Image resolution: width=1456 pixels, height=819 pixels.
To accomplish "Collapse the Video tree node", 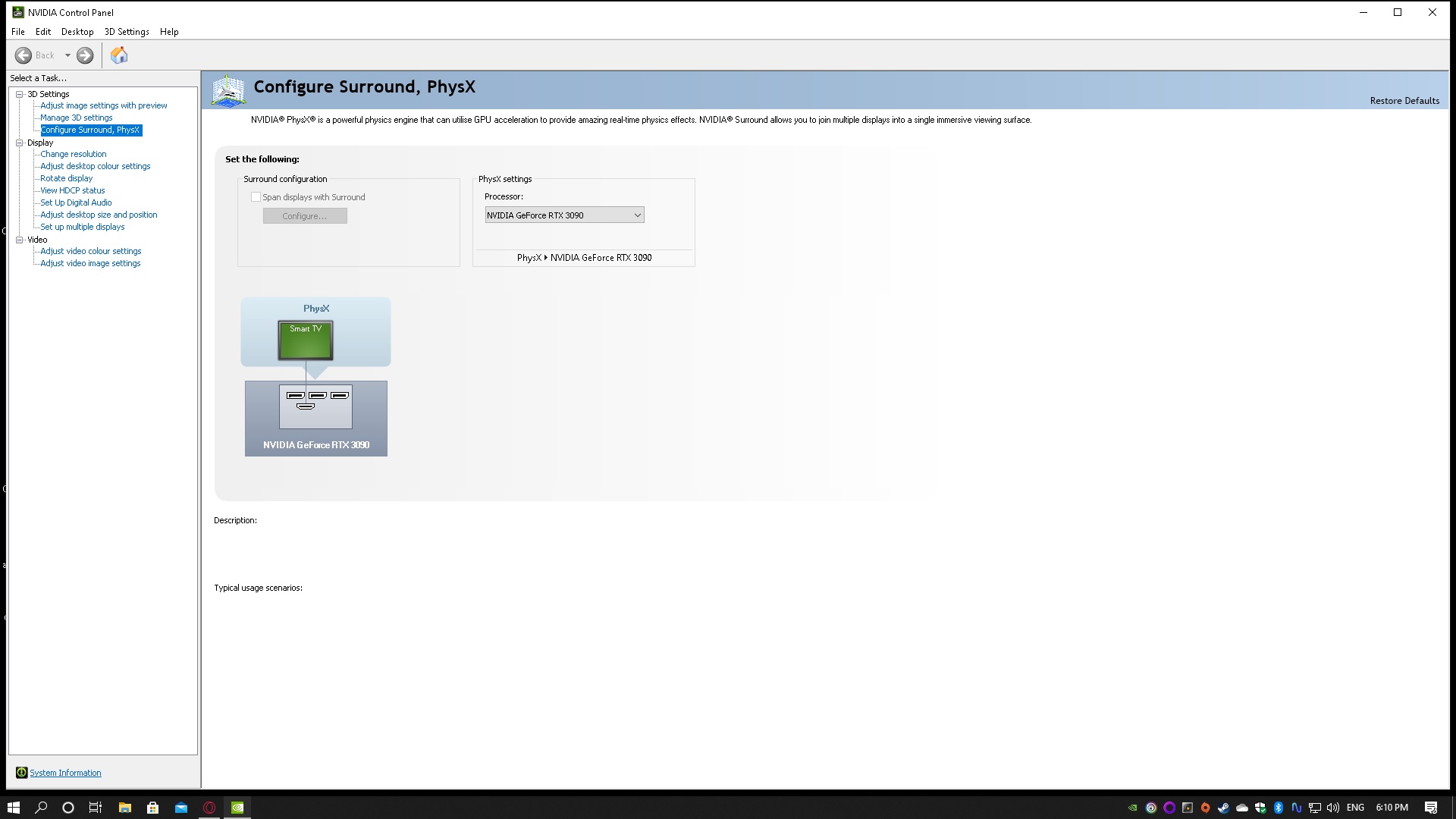I will pyautogui.click(x=20, y=240).
